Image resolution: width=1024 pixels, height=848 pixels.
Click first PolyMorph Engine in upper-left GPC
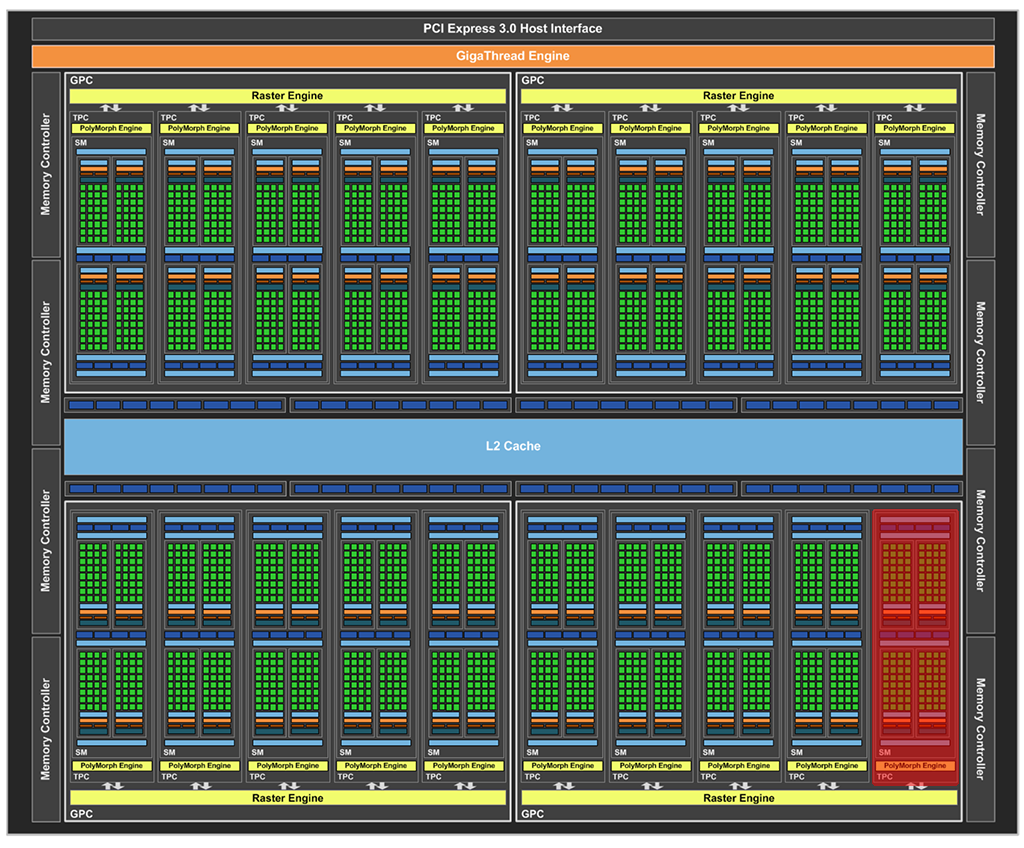point(111,128)
